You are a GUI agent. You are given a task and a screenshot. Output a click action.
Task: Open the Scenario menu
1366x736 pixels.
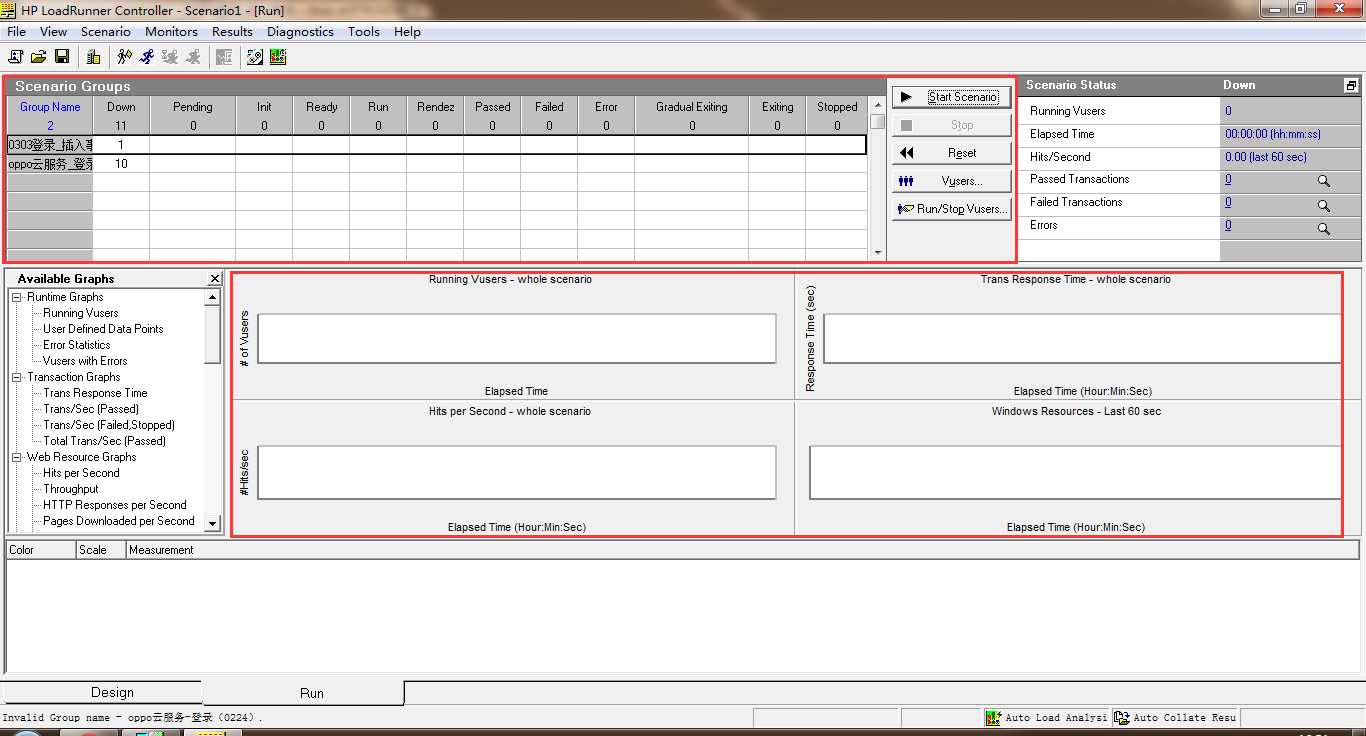click(106, 32)
